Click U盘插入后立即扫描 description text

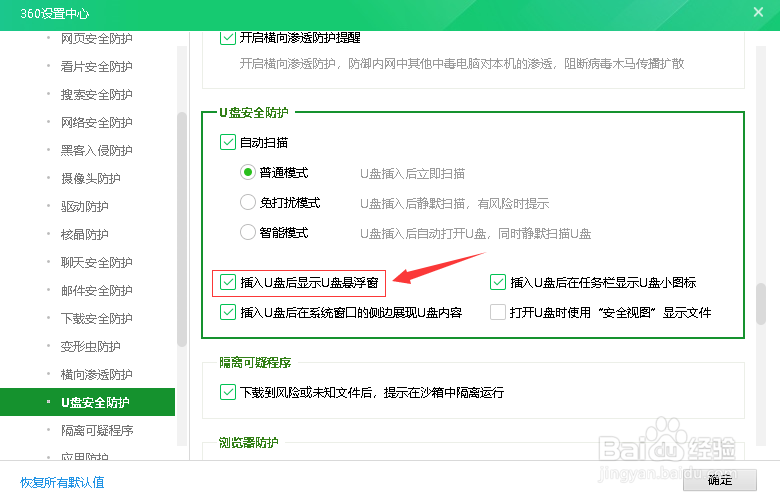pos(412,174)
